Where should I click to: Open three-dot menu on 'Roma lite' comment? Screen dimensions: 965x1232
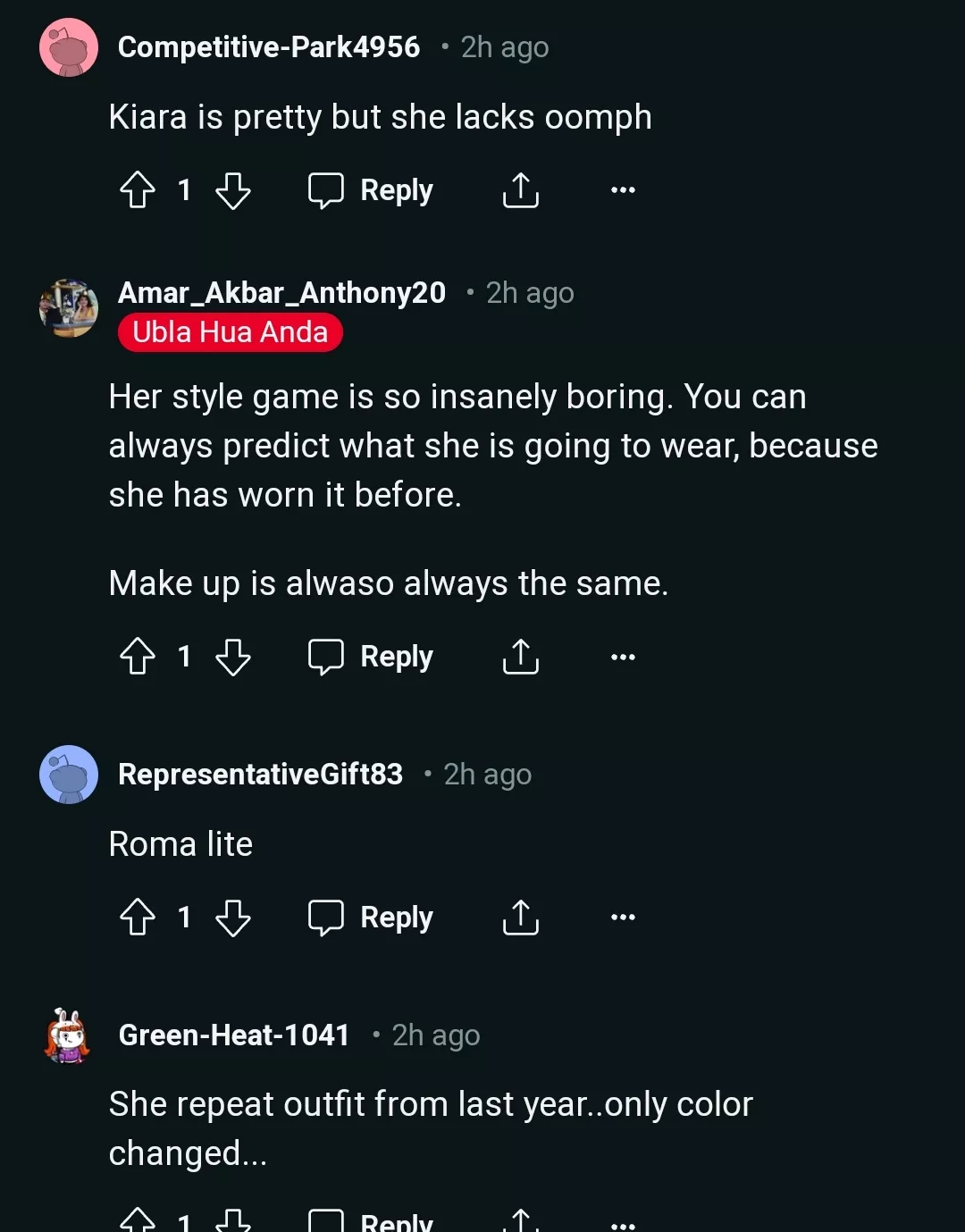point(623,918)
